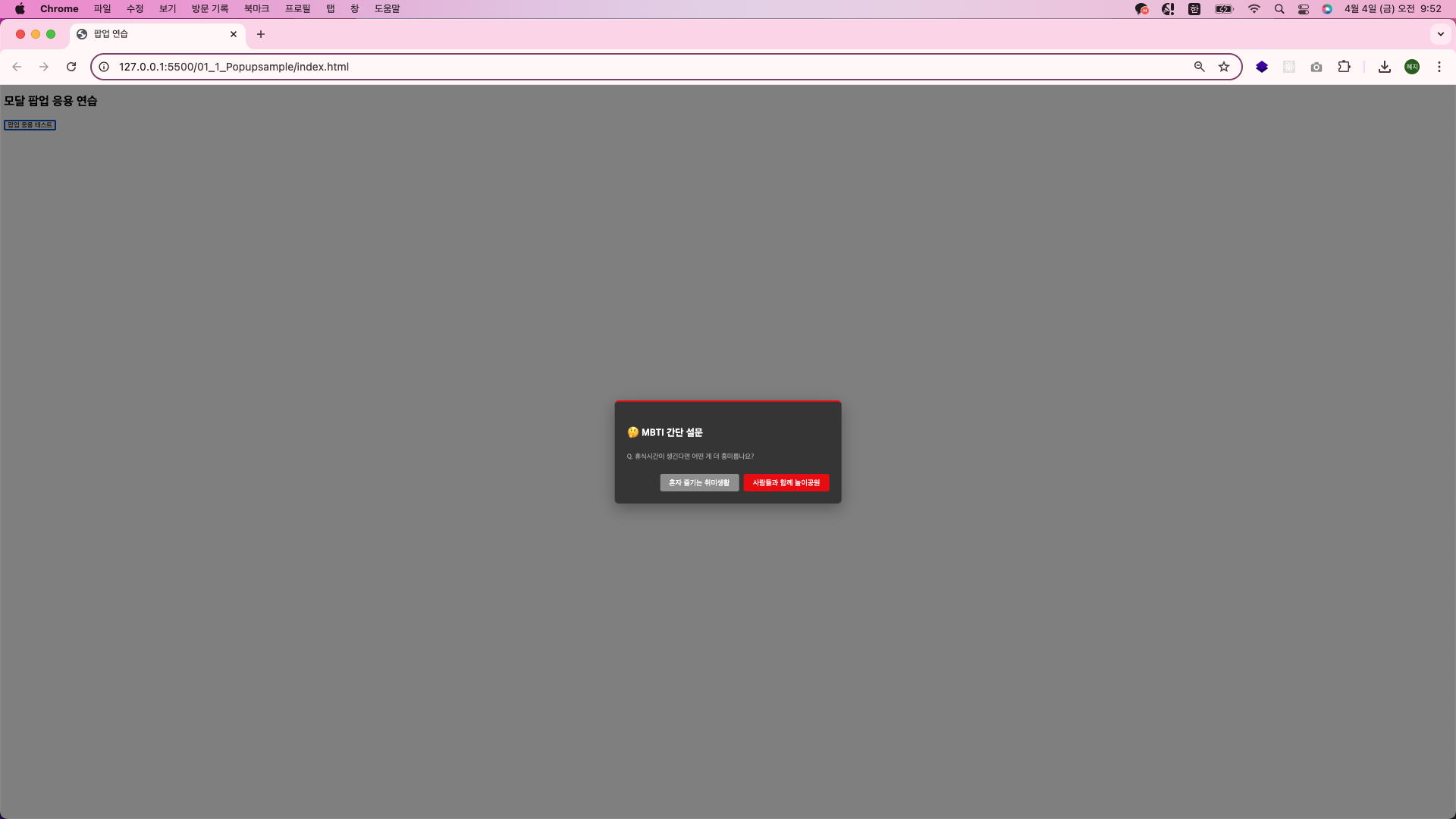Open a new tab with plus button
The width and height of the screenshot is (1456, 819).
pos(261,34)
